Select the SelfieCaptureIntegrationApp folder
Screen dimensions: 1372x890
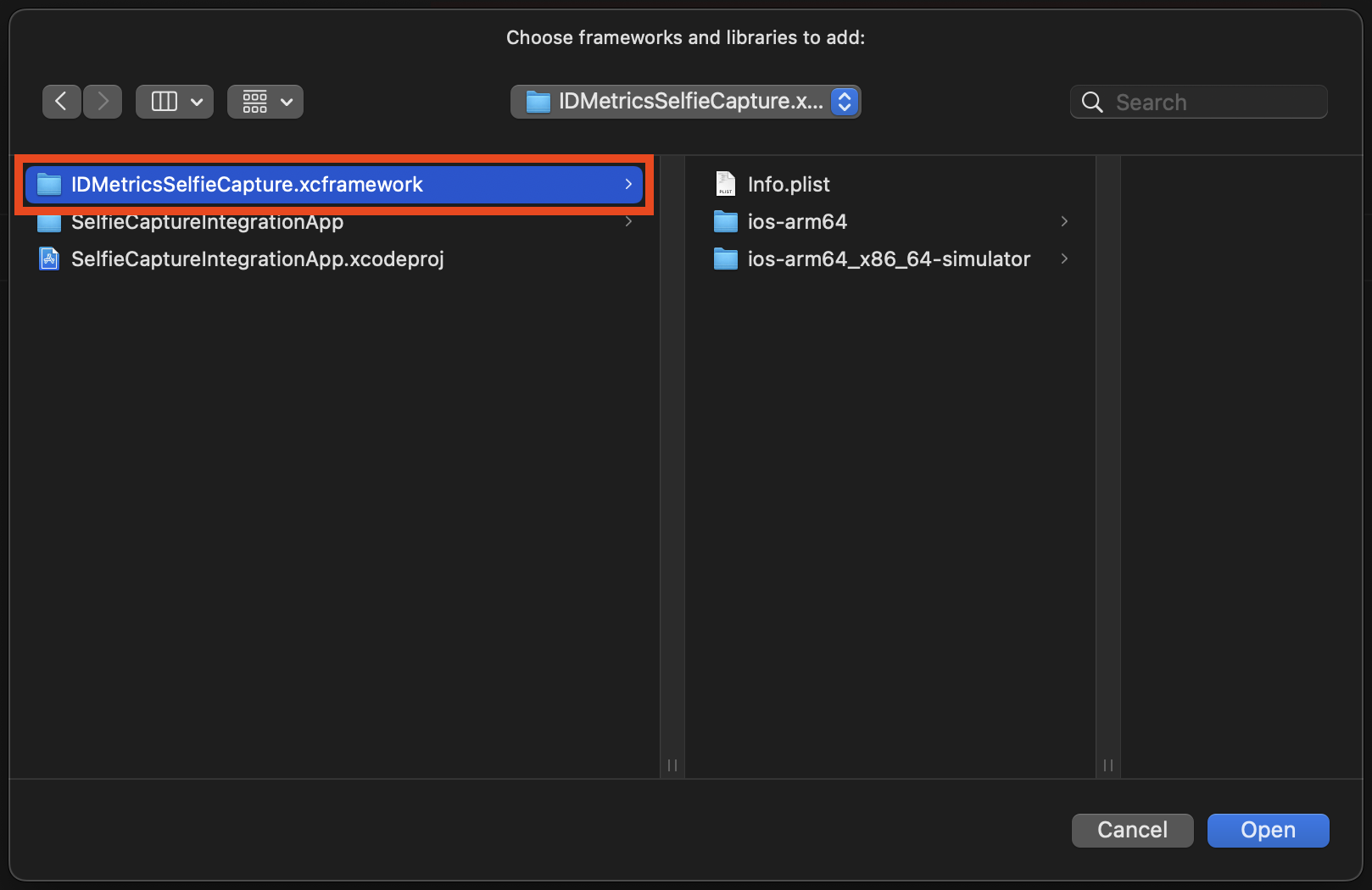pyautogui.click(x=334, y=222)
